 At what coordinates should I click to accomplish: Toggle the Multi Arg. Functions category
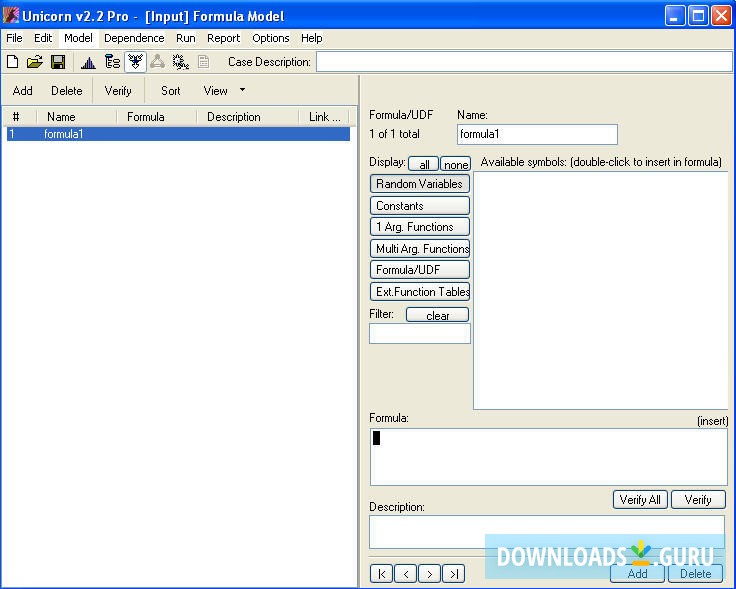[420, 248]
